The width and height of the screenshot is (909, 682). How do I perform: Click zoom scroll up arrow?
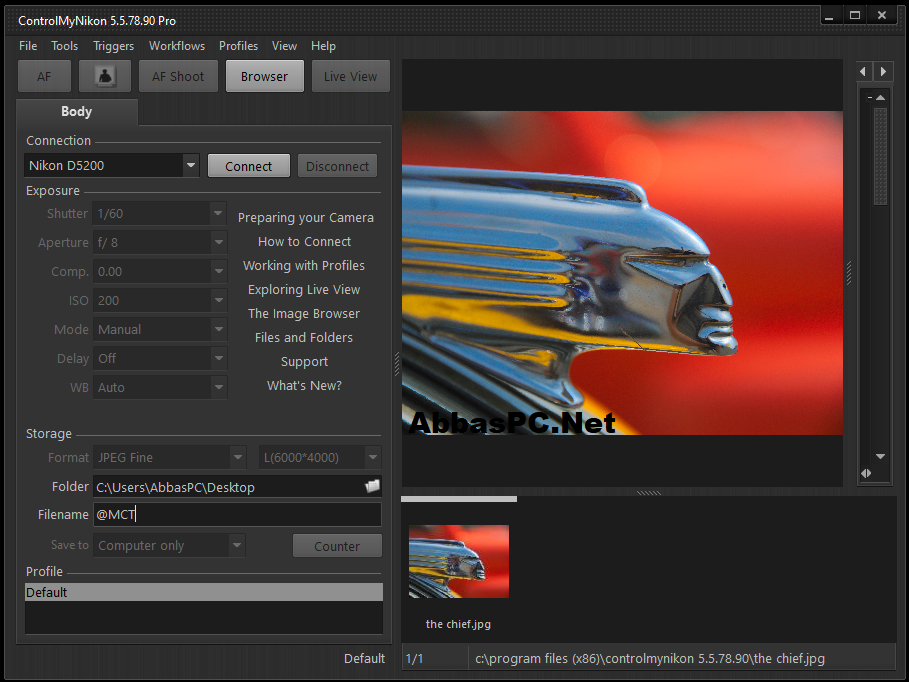coord(881,97)
